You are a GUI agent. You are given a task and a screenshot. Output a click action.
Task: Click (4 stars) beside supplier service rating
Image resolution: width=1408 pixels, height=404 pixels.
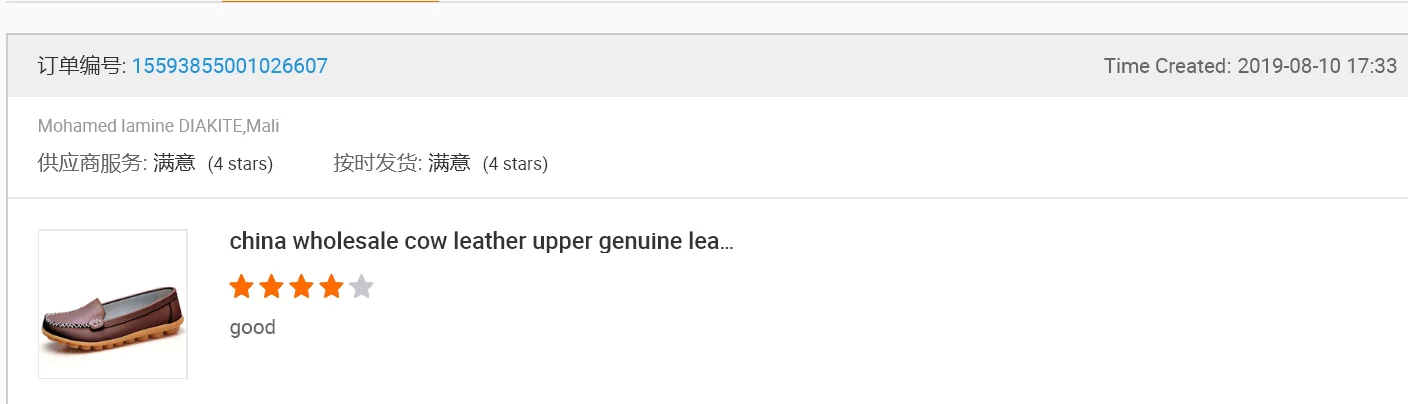[x=240, y=164]
